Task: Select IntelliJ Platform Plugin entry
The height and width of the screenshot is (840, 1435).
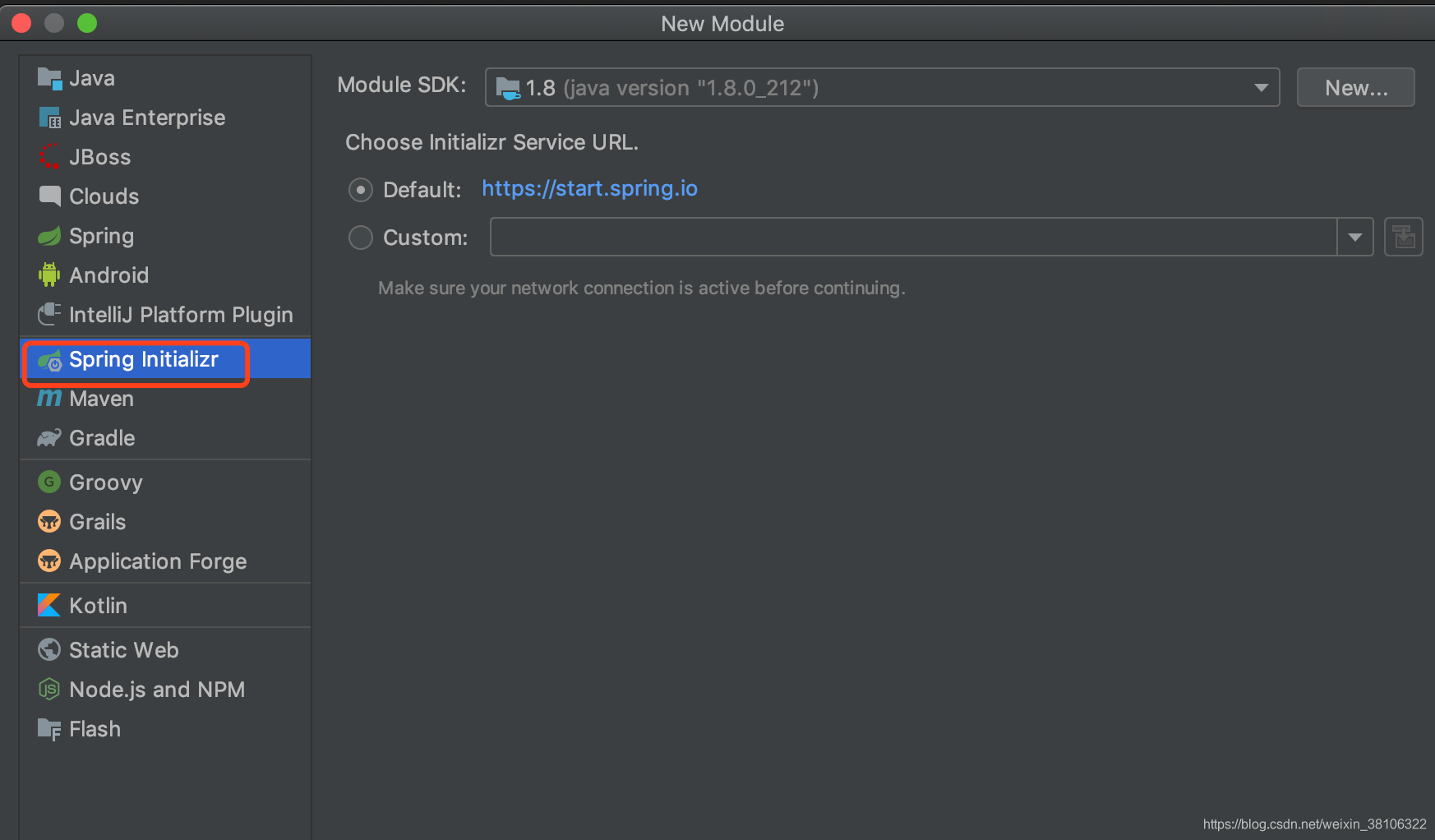Action: [x=165, y=315]
